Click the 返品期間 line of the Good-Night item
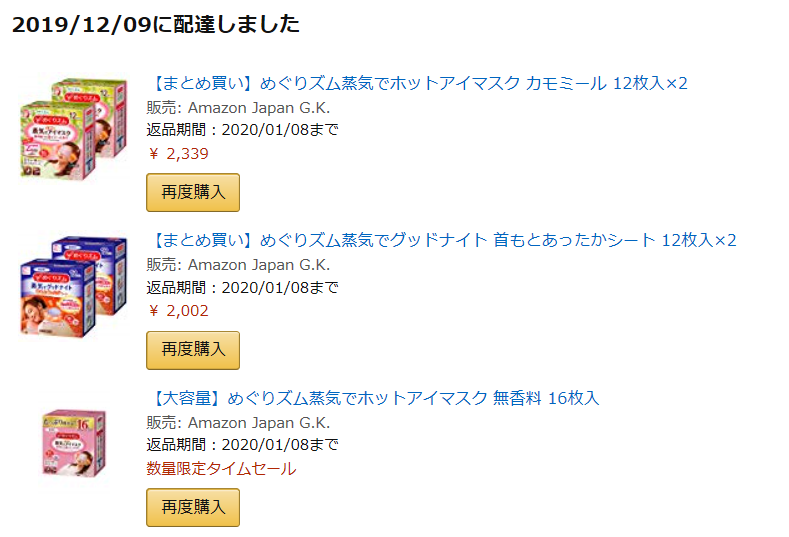The width and height of the screenshot is (789, 537). coord(243,287)
